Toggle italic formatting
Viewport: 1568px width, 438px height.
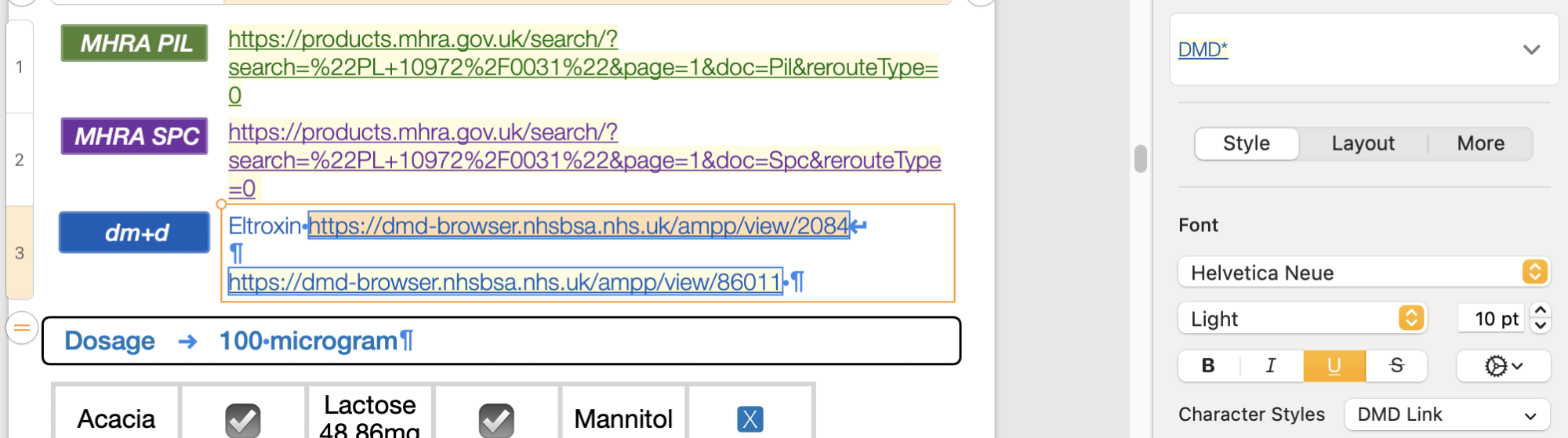pyautogui.click(x=1271, y=366)
